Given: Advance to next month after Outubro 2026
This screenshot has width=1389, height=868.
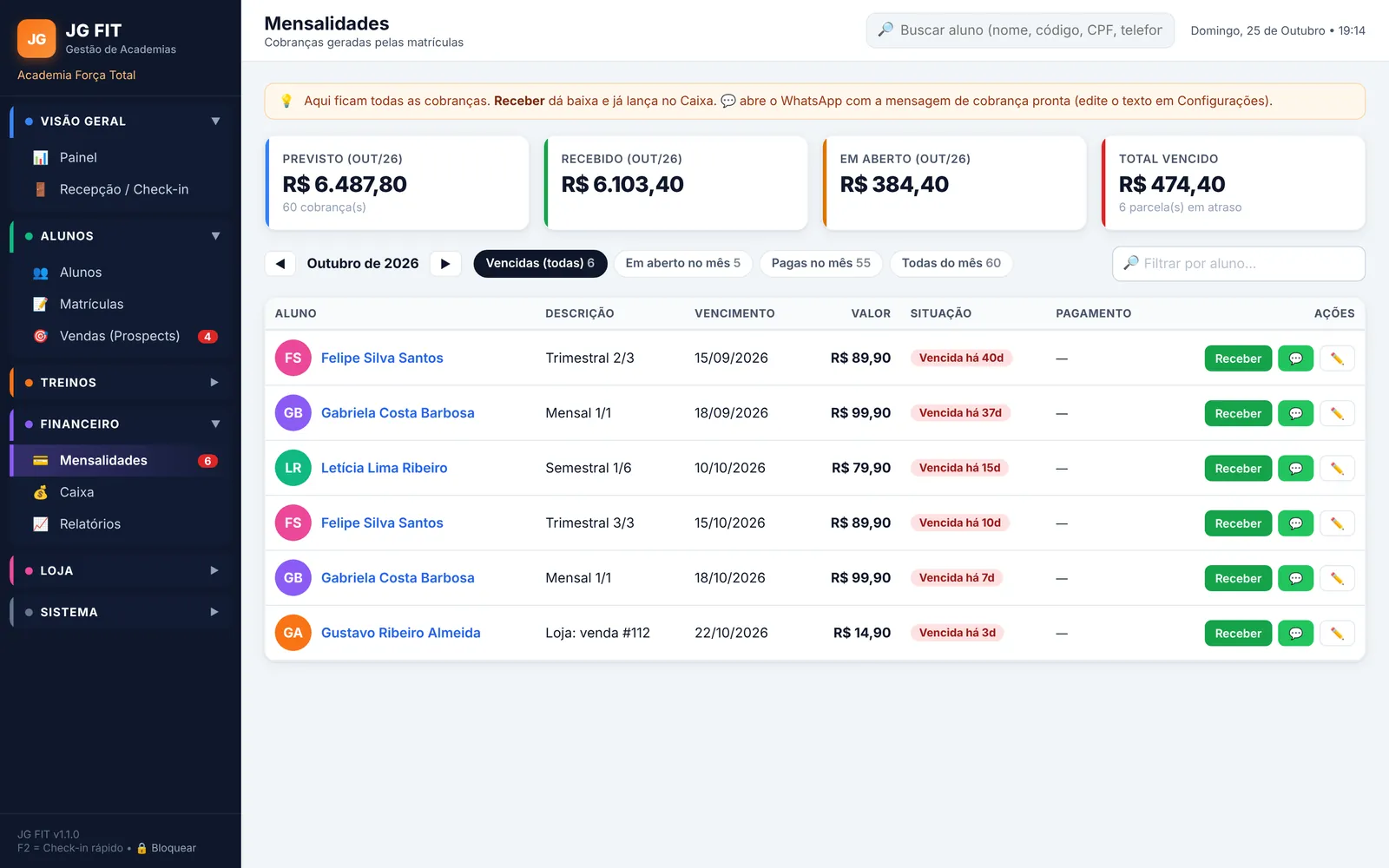Looking at the screenshot, I should (445, 263).
